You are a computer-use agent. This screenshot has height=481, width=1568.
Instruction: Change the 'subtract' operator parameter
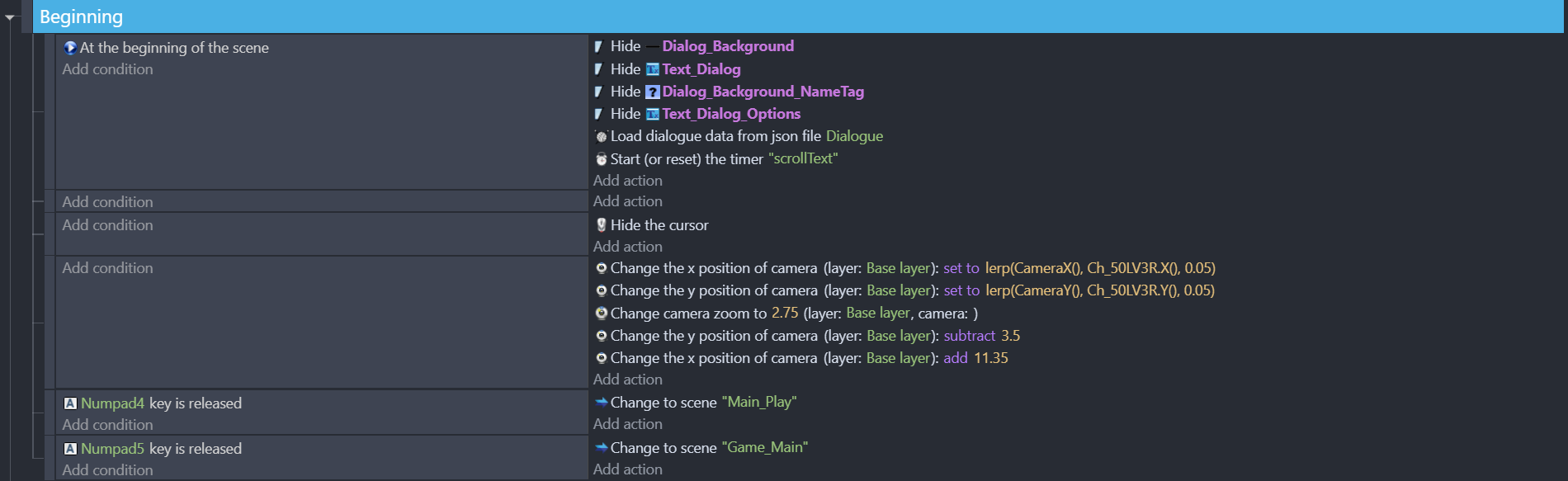tap(970, 336)
